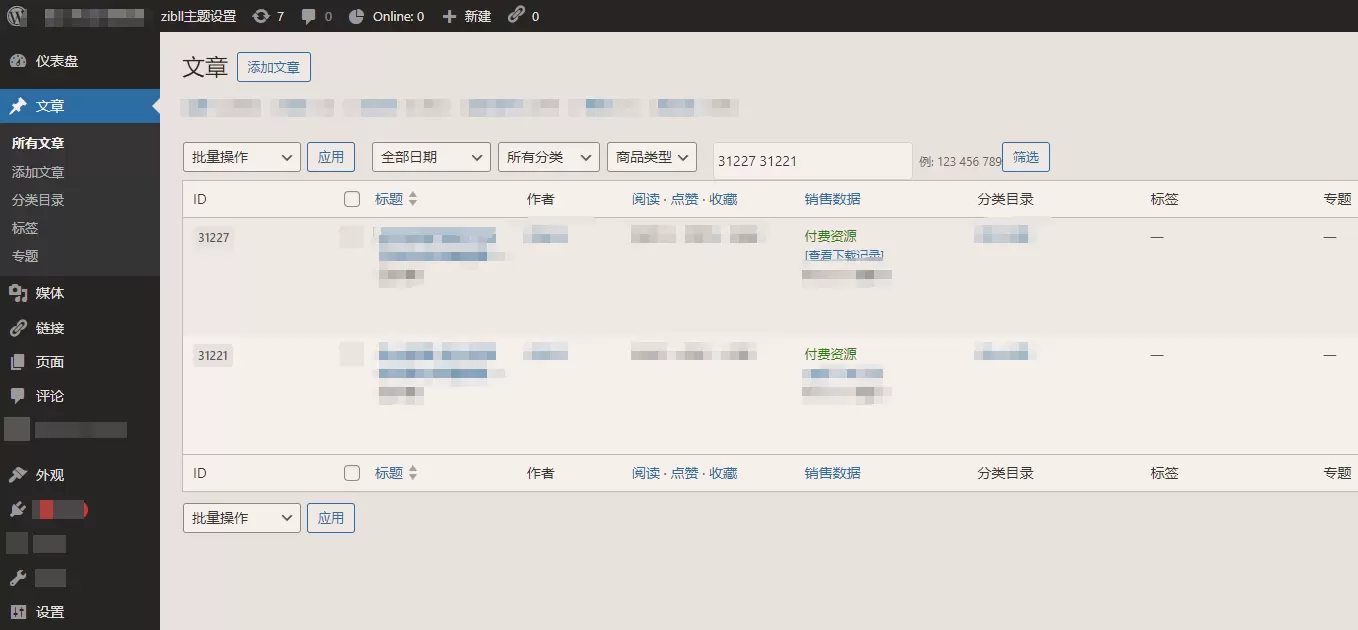Screen dimensions: 1358x630
Task: Open 专题 submenu item in sidebar
Action: (x=25, y=256)
